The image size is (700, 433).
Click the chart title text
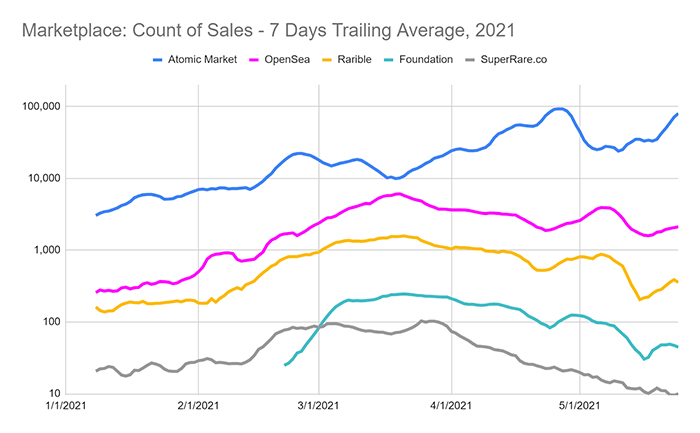coord(268,30)
